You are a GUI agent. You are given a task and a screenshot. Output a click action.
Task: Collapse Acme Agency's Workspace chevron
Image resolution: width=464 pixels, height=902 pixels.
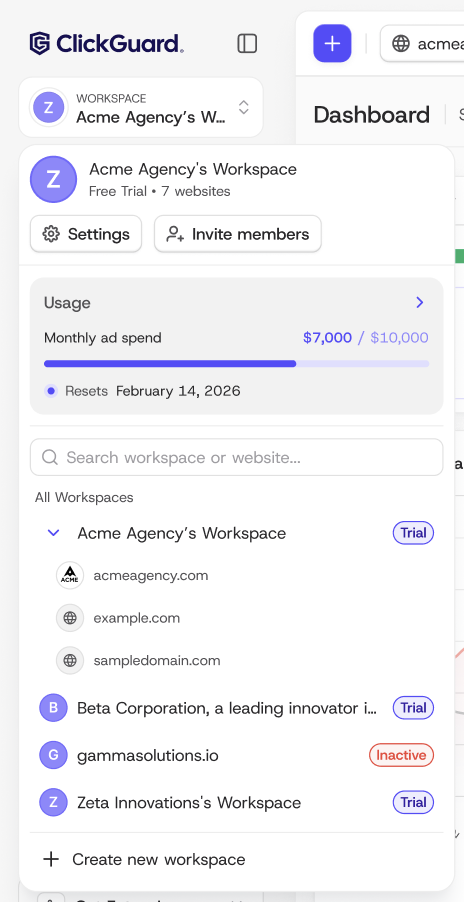[53, 533]
